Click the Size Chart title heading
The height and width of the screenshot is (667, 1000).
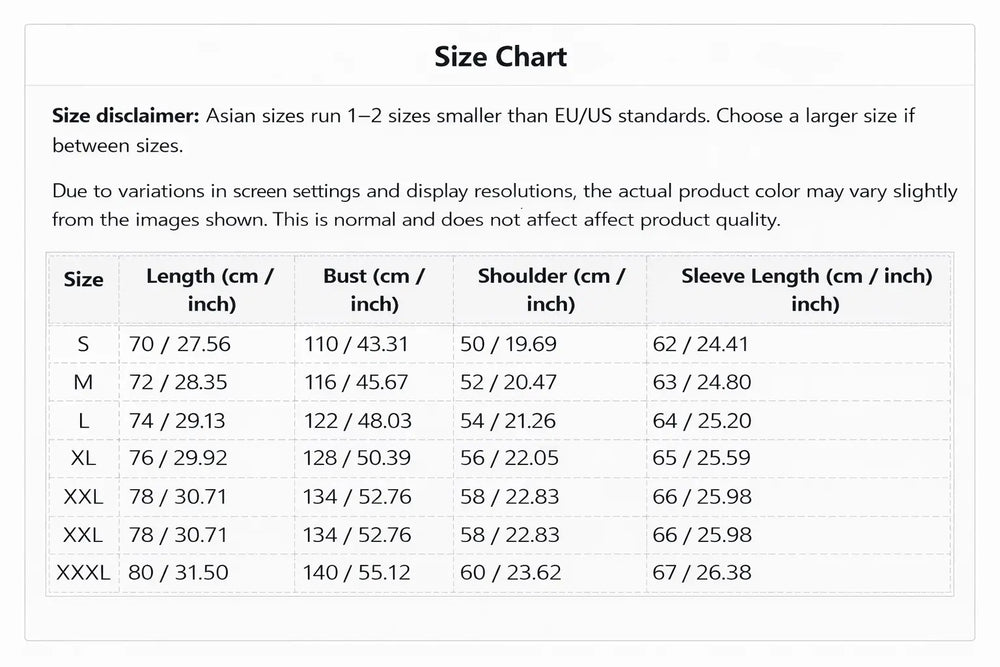pos(500,56)
